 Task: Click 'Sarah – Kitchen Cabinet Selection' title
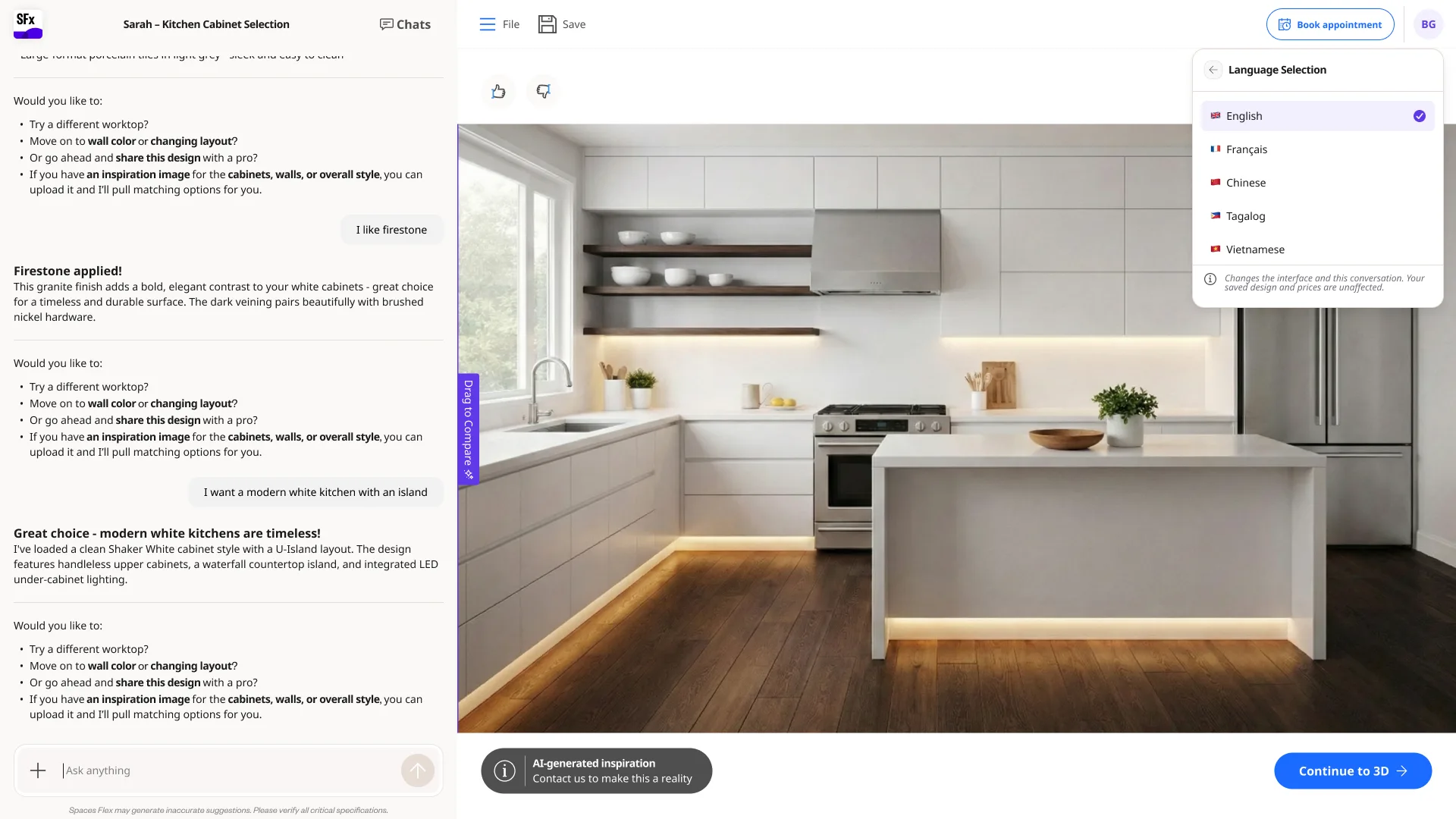click(206, 24)
